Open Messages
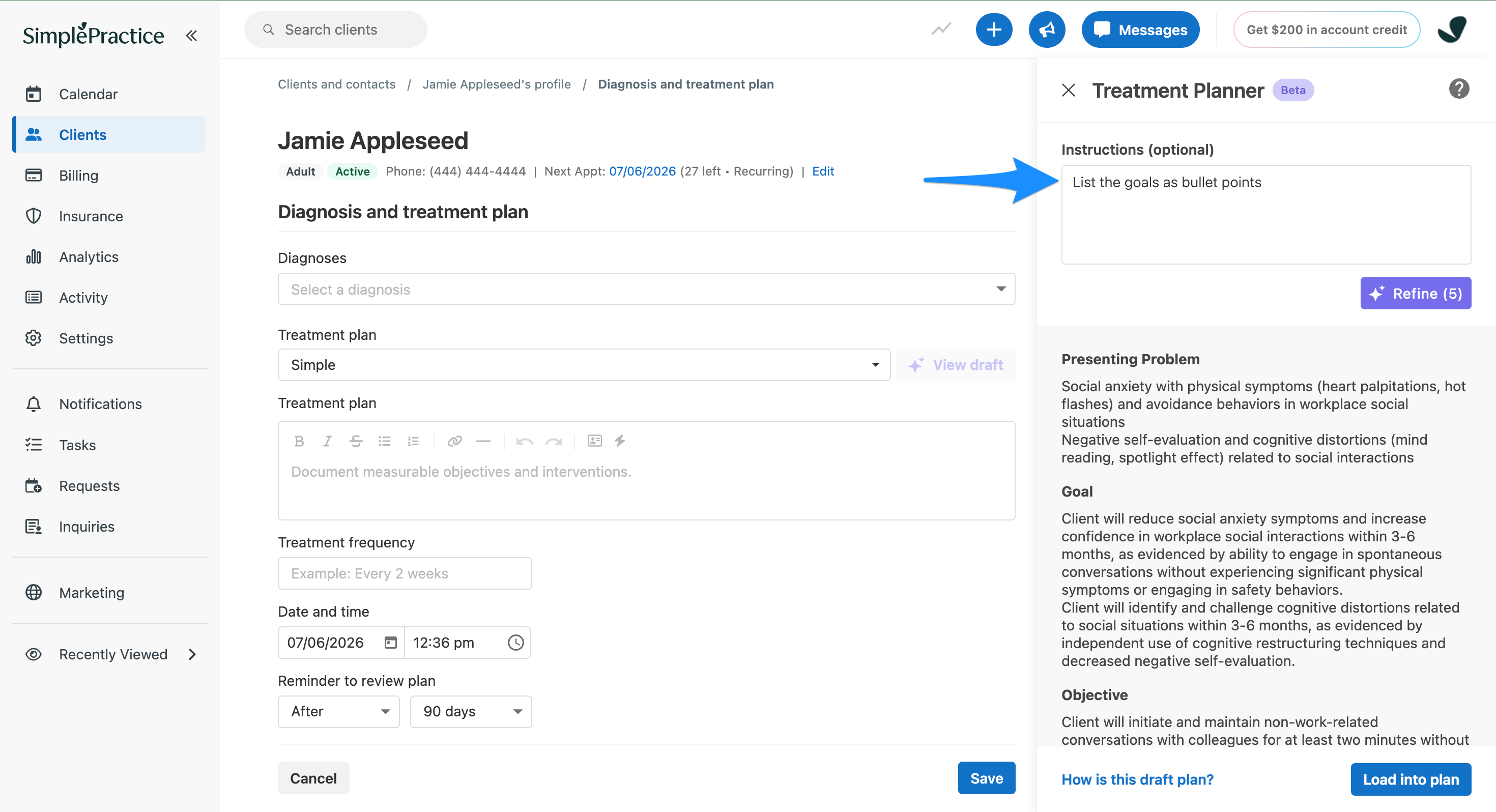Screen dimensions: 1496x812 point(1140,30)
